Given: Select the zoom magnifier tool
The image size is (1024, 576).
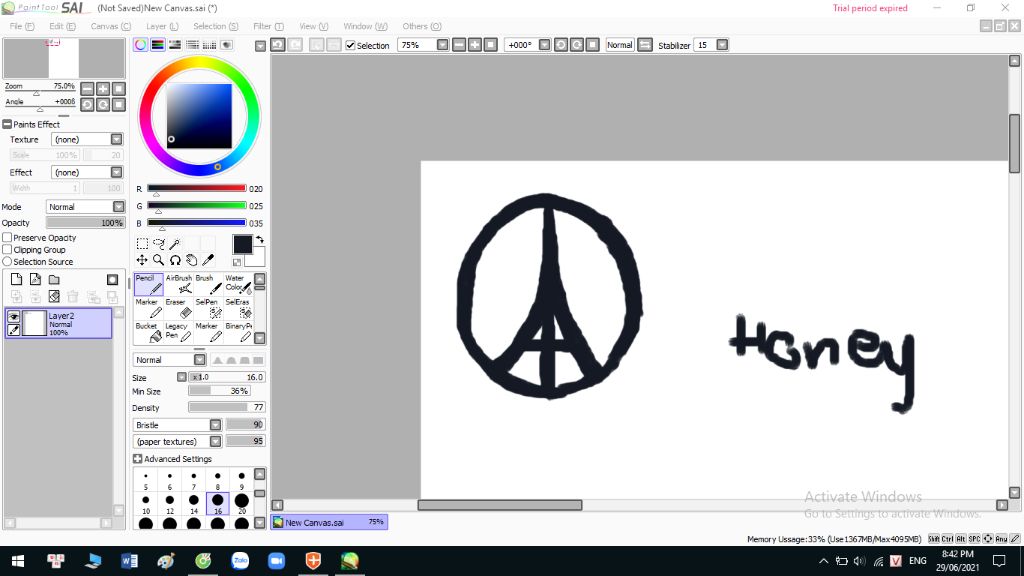Looking at the screenshot, I should tap(159, 260).
